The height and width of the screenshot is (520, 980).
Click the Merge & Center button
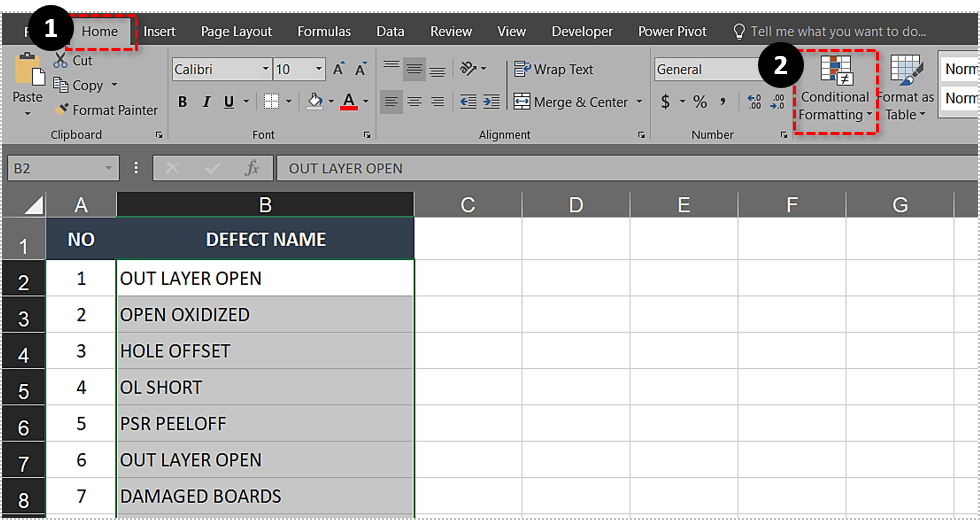tap(571, 102)
